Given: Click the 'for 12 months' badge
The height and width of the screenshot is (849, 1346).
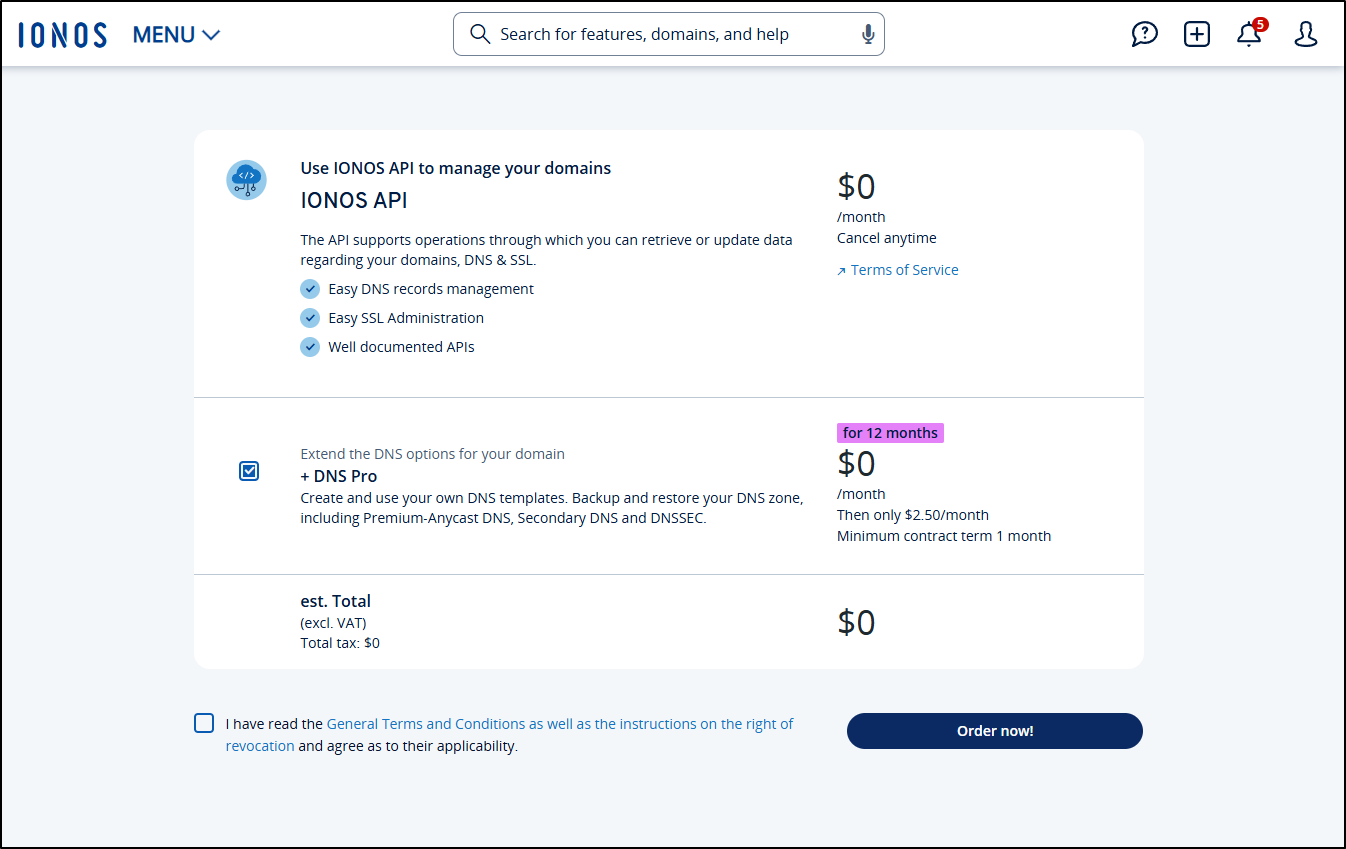Looking at the screenshot, I should click(x=890, y=433).
